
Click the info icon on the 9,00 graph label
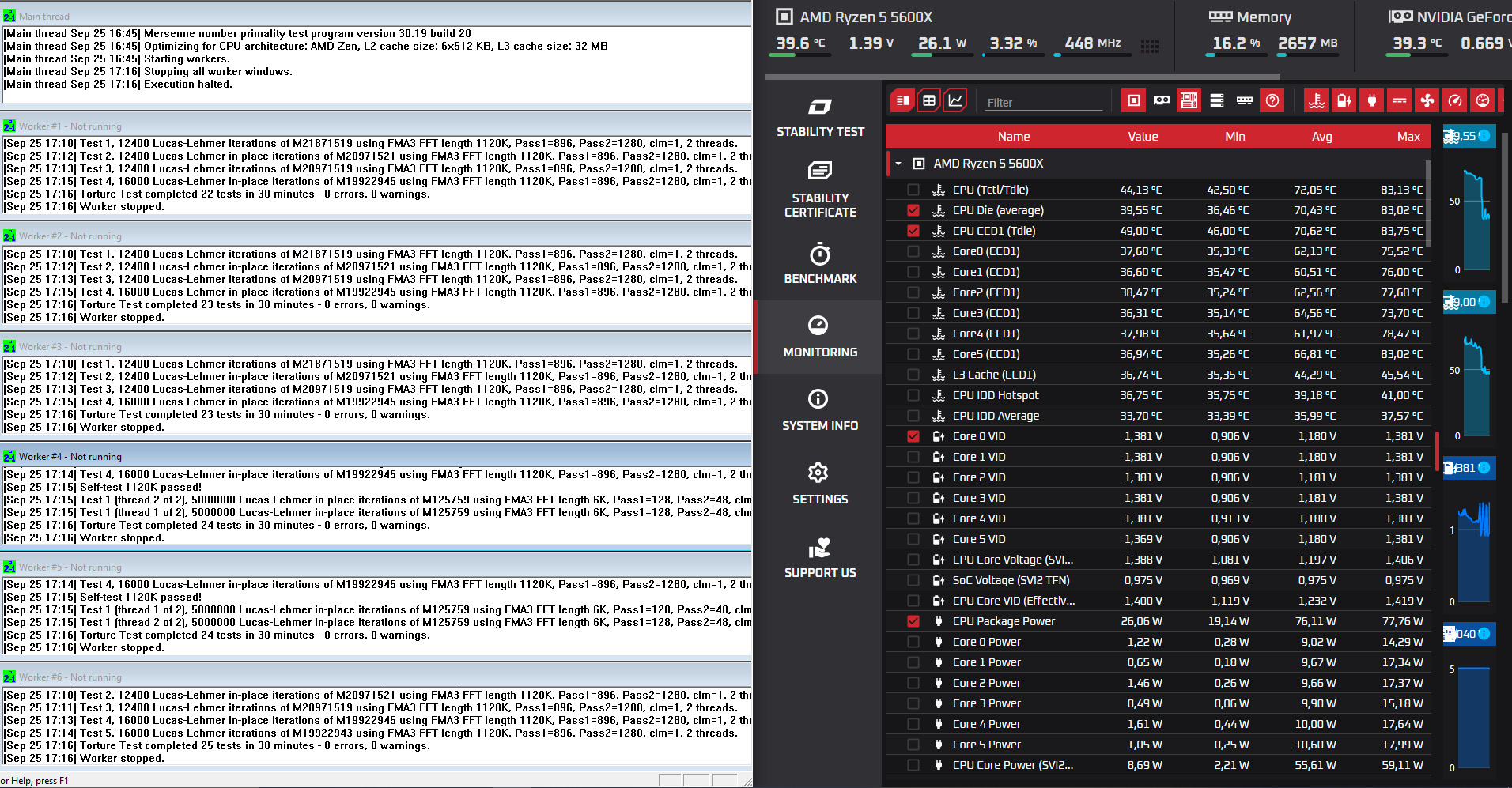pyautogui.click(x=1484, y=302)
